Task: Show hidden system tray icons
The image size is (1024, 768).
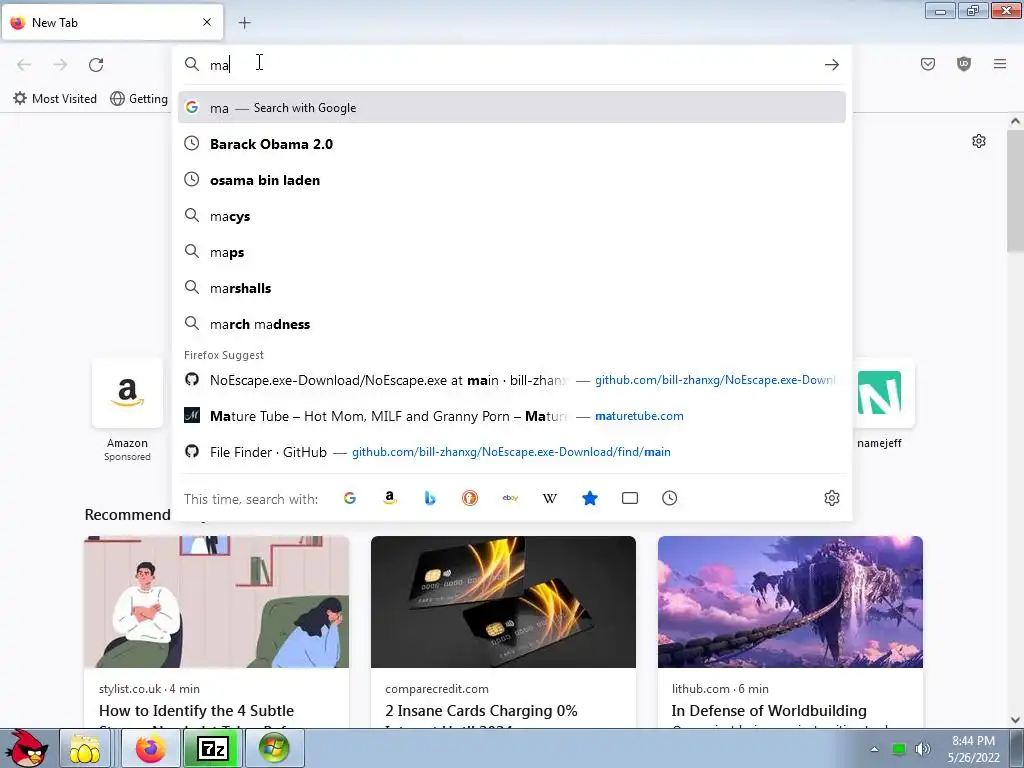Action: tap(874, 749)
